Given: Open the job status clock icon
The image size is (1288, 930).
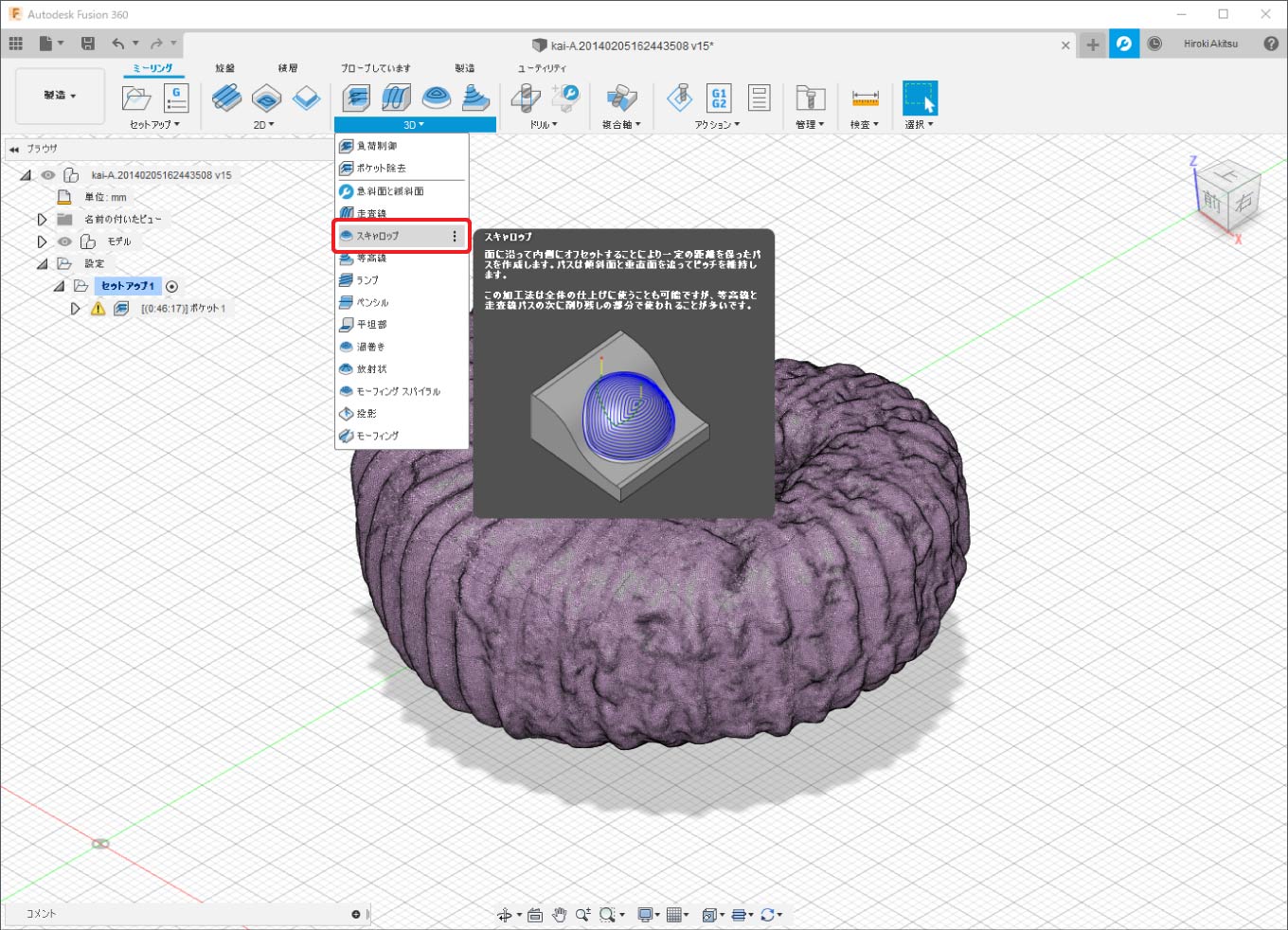Looking at the screenshot, I should click(1154, 44).
